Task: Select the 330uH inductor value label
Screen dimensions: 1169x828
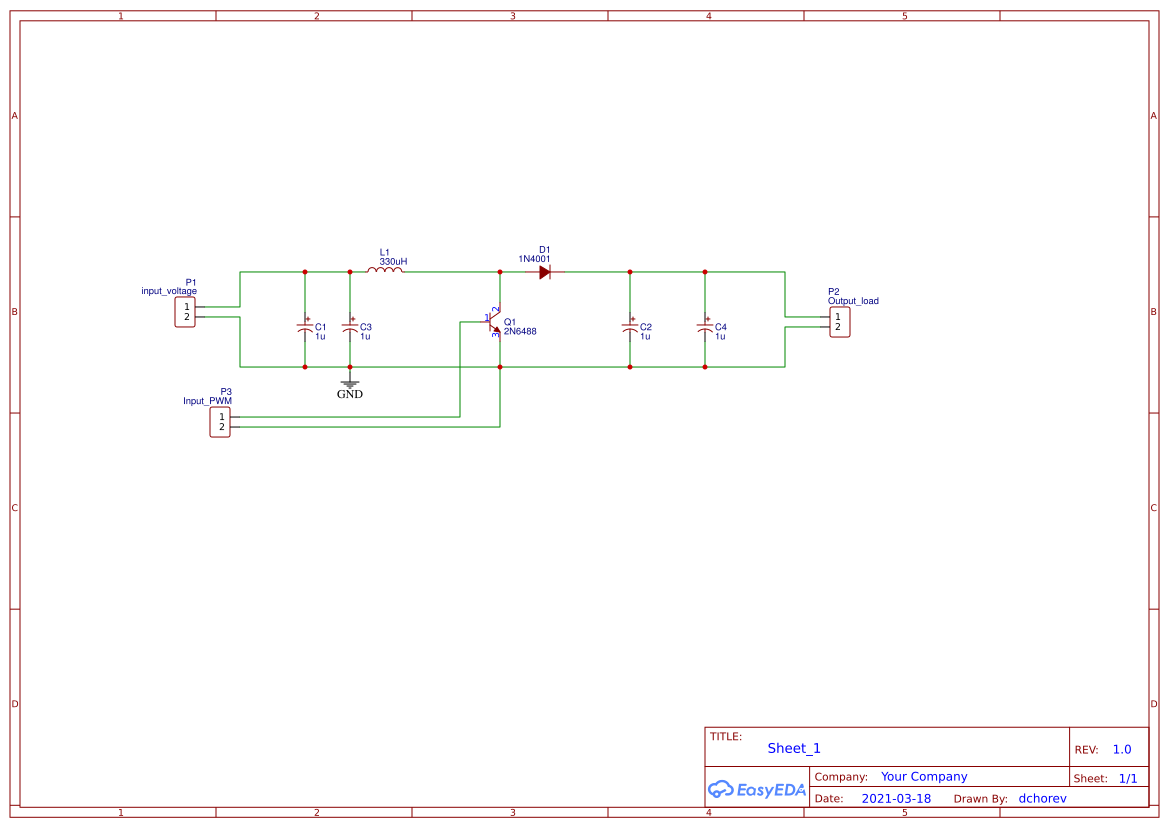Action: point(393,261)
